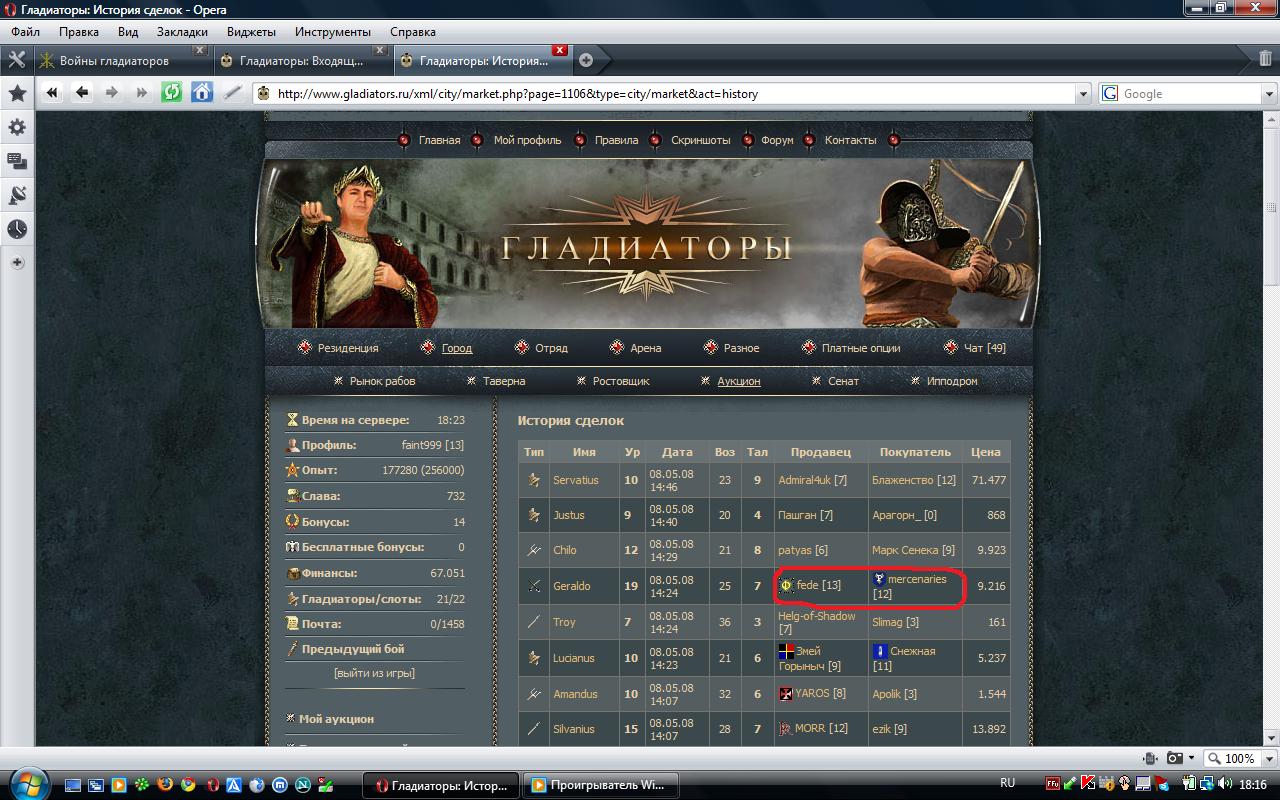The image size is (1280, 800).
Task: Open Ипподром submenu
Action: pos(952,381)
